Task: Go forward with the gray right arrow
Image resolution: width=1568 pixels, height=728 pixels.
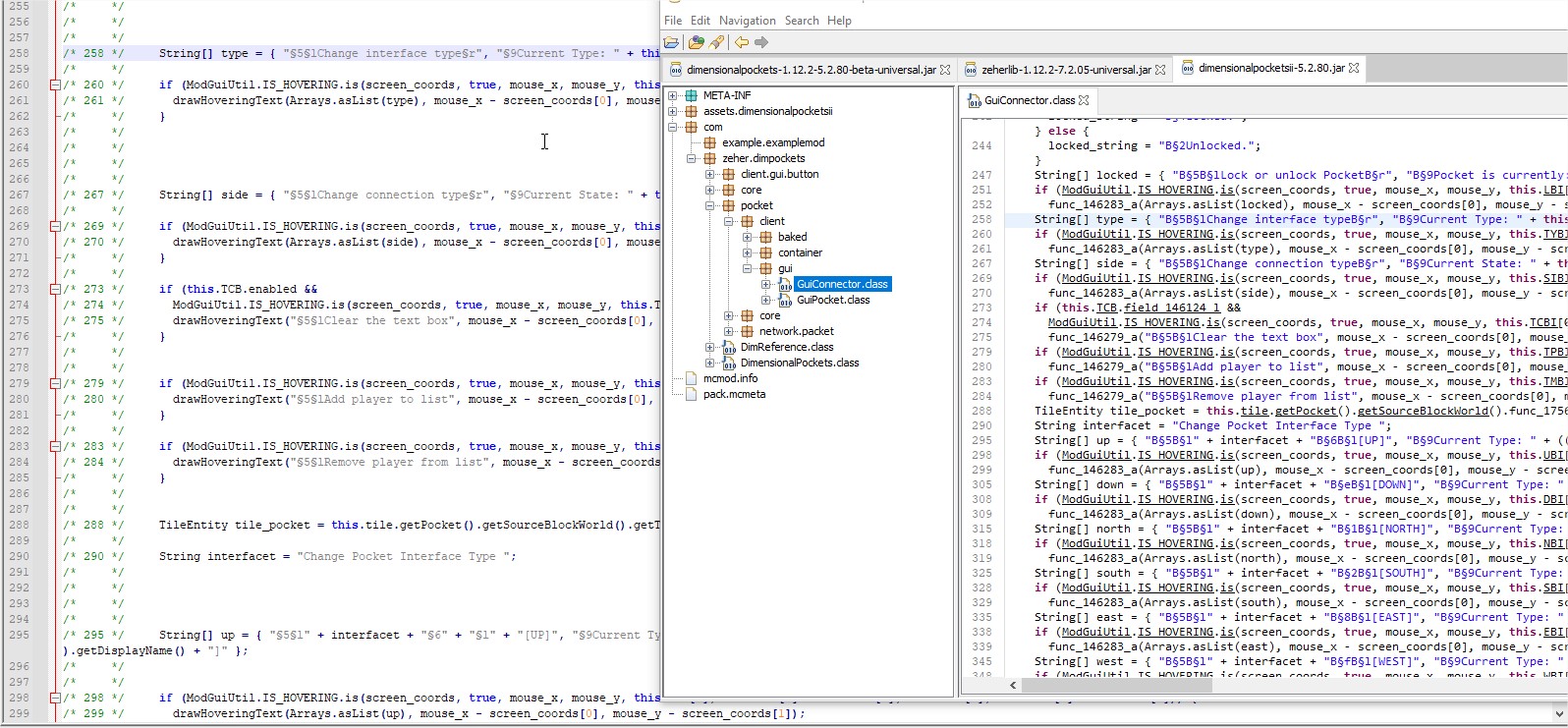Action: 761,42
